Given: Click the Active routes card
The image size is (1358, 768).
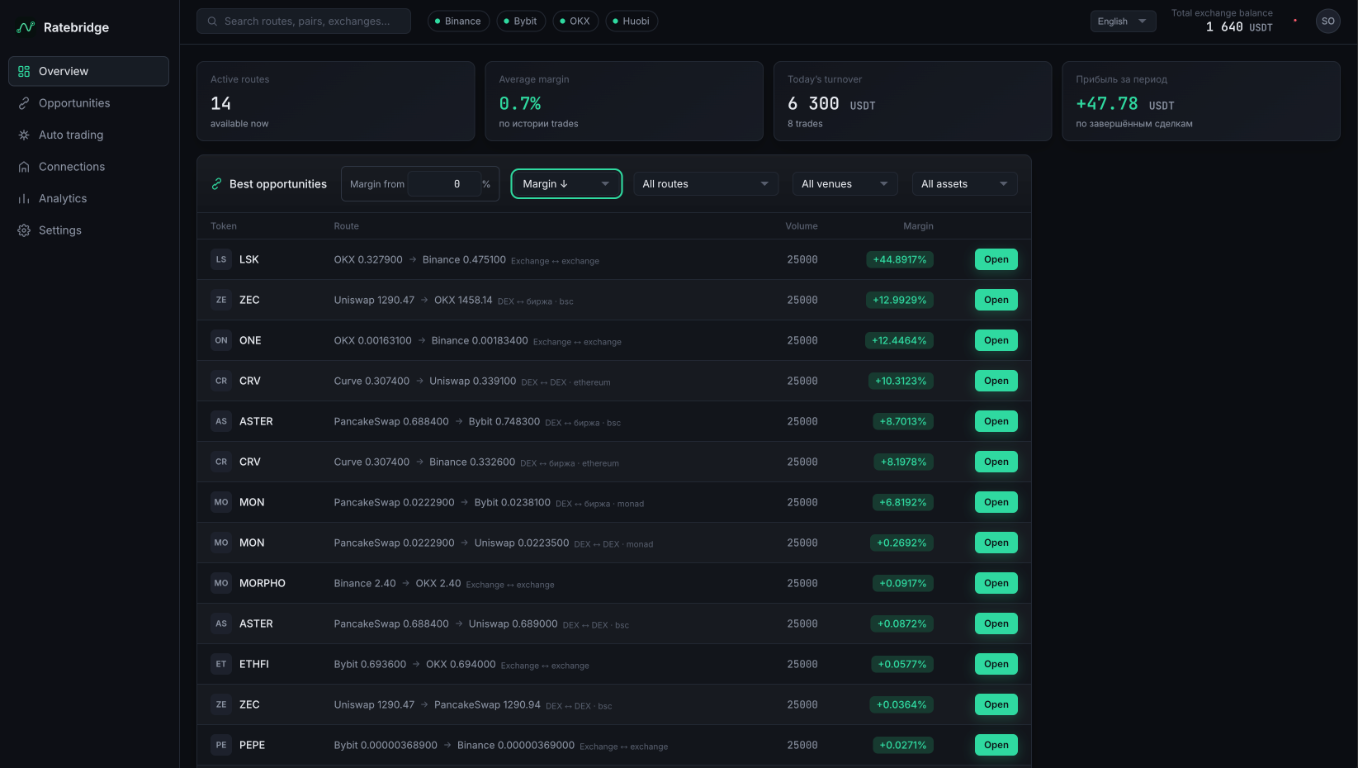Looking at the screenshot, I should pos(336,101).
